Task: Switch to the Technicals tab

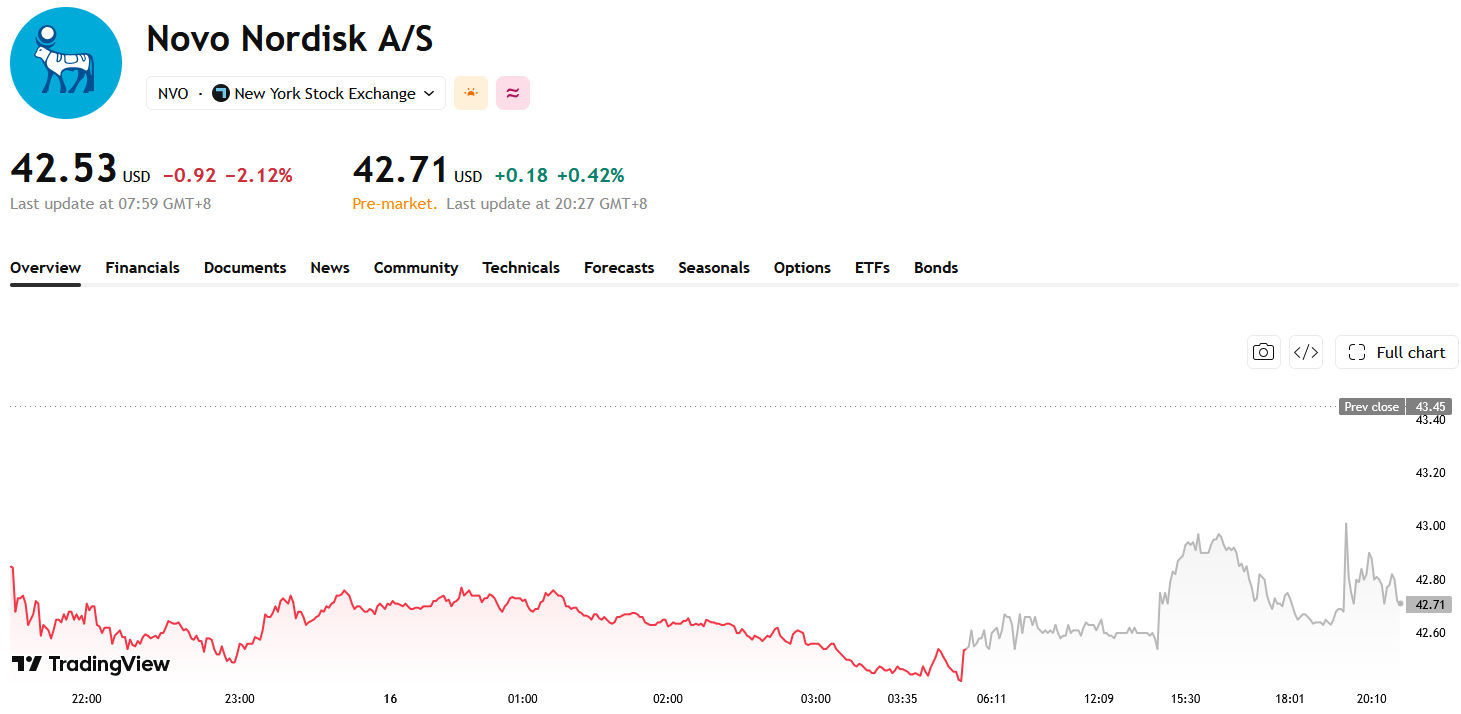Action: point(521,267)
